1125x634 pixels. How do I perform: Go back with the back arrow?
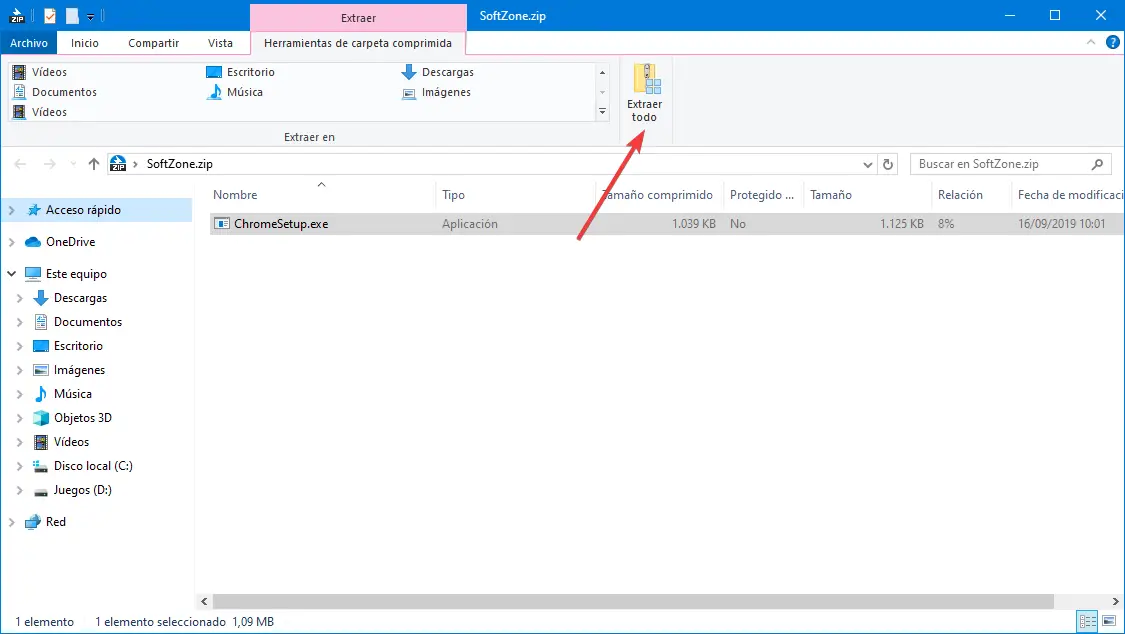click(x=20, y=164)
